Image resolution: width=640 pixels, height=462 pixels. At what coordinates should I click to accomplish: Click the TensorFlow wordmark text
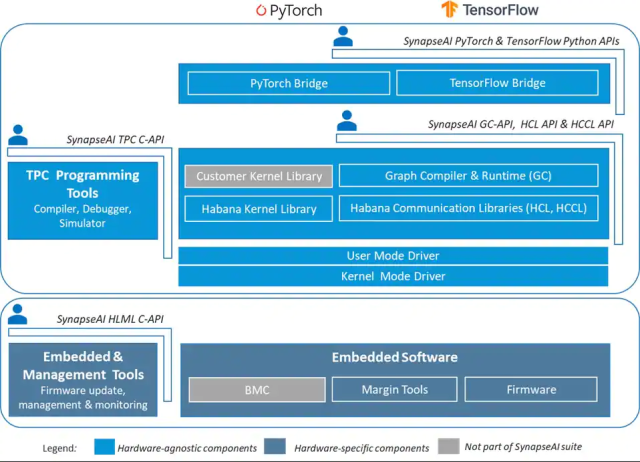(x=500, y=10)
